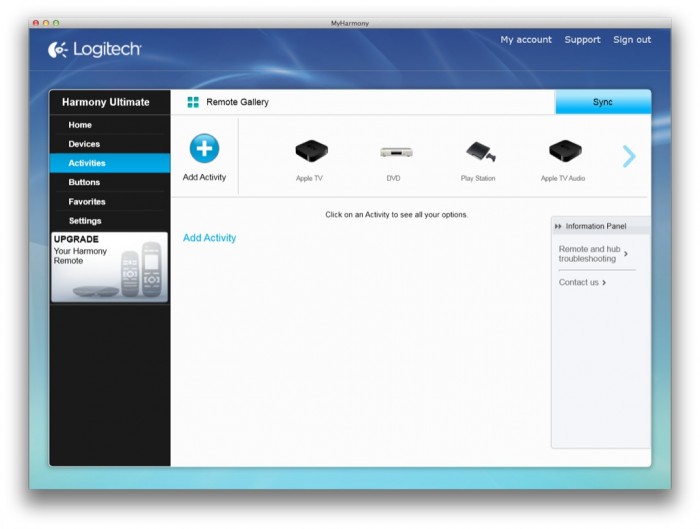Click the Information Panel header text
This screenshot has height=529, width=700.
[596, 226]
